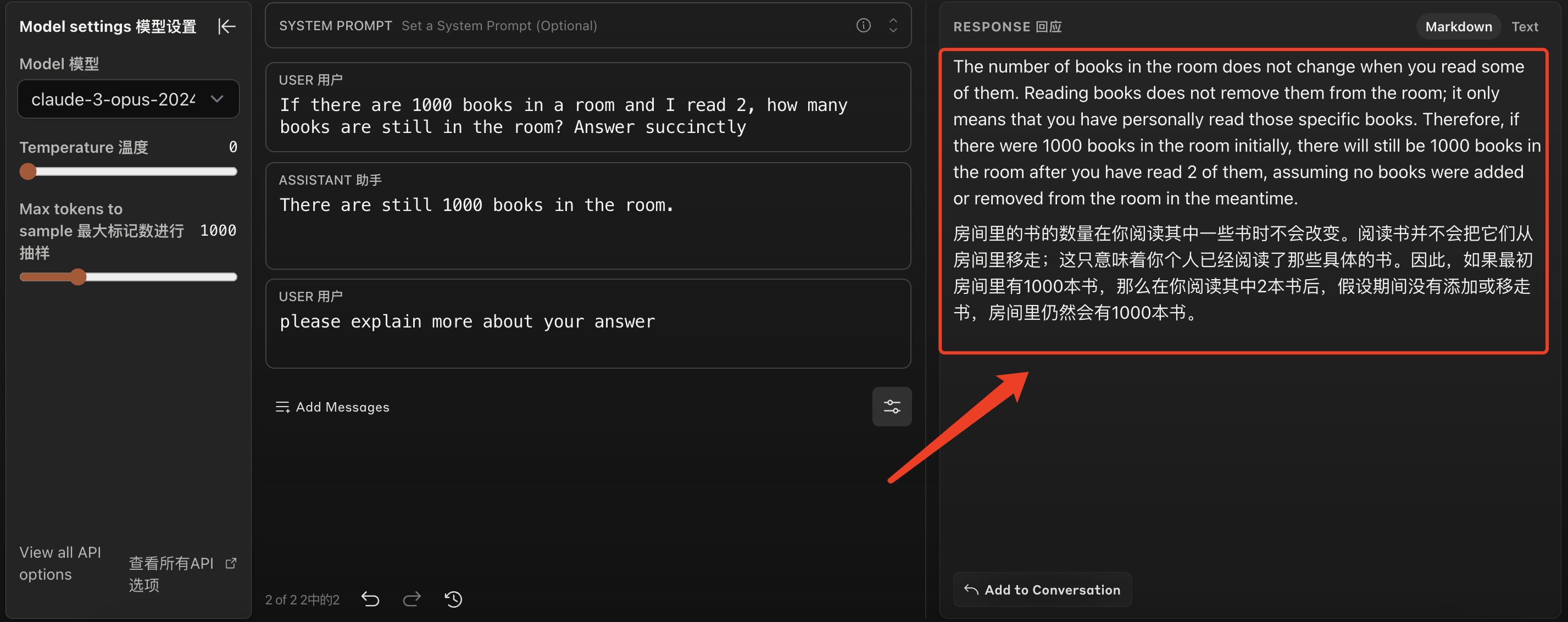1568x622 pixels.
Task: Click the Max tokens slider handle
Action: tap(78, 277)
